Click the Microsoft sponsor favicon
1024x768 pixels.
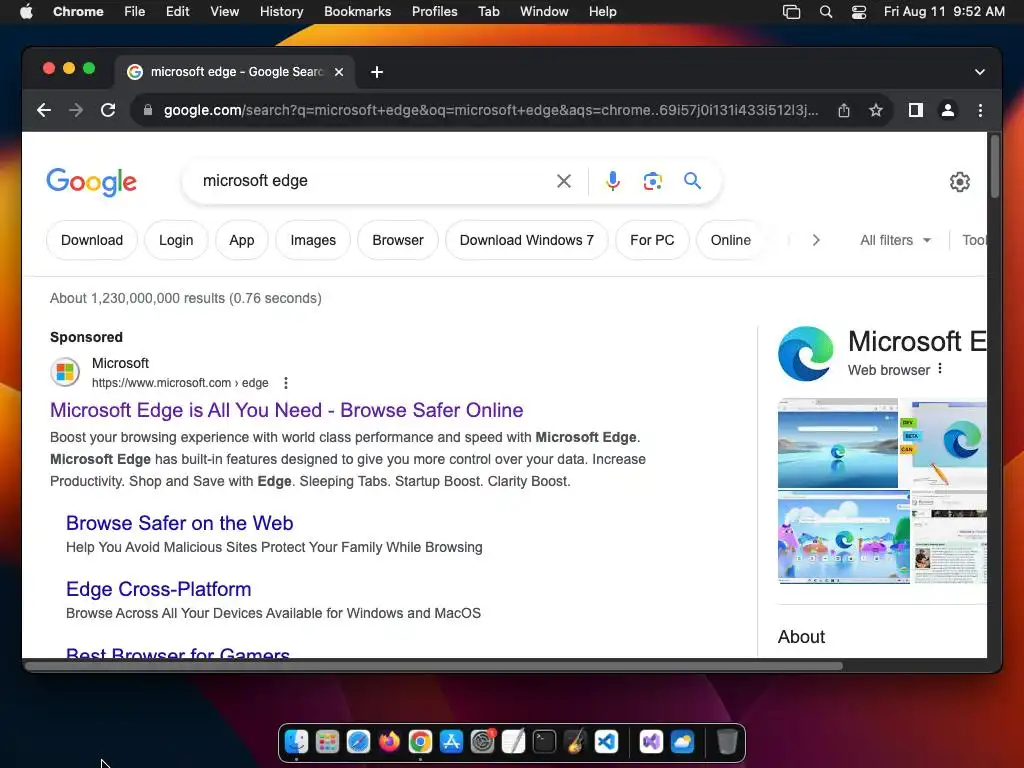65,372
